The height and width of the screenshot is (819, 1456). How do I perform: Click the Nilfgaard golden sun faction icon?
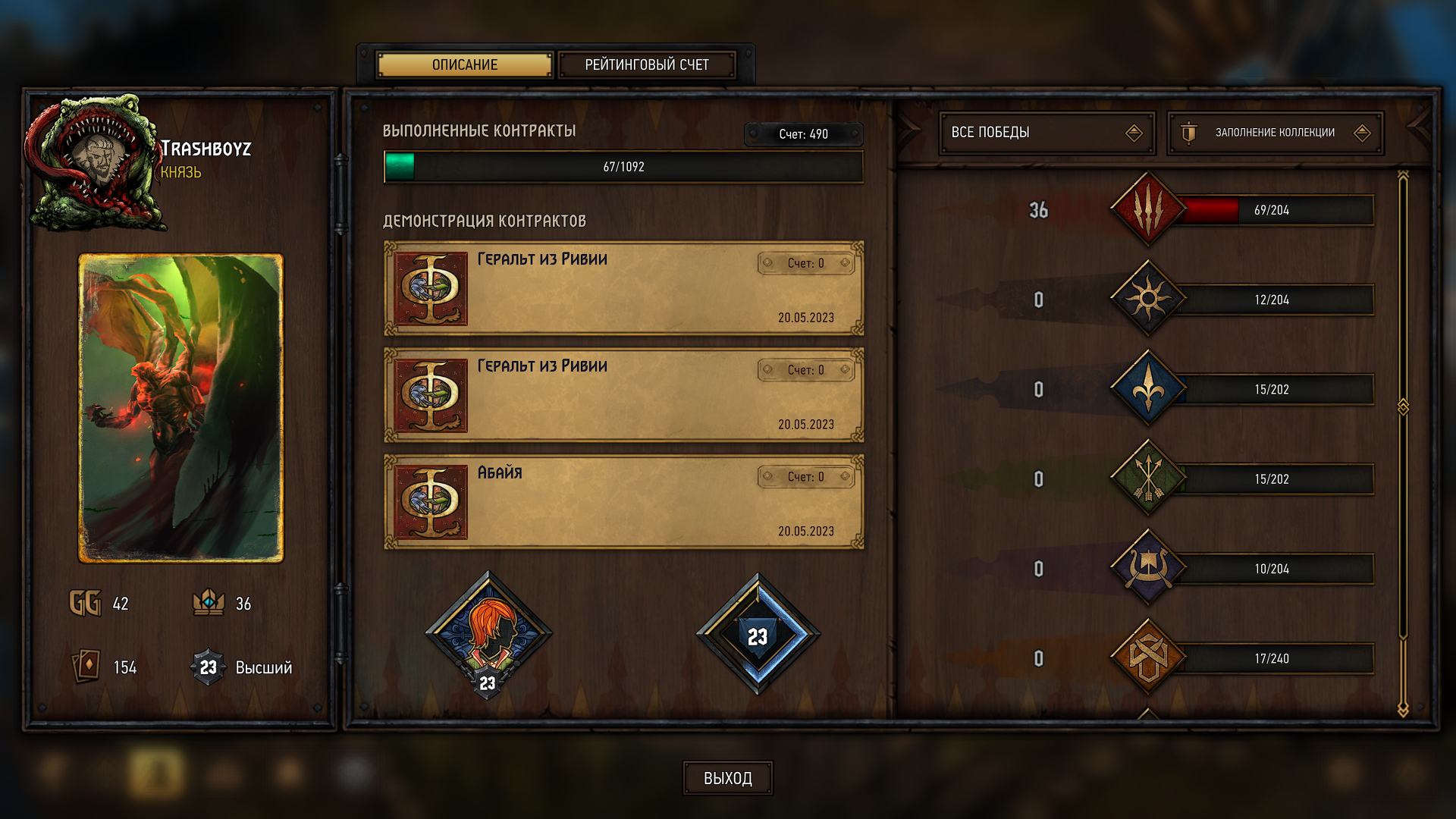(1147, 299)
